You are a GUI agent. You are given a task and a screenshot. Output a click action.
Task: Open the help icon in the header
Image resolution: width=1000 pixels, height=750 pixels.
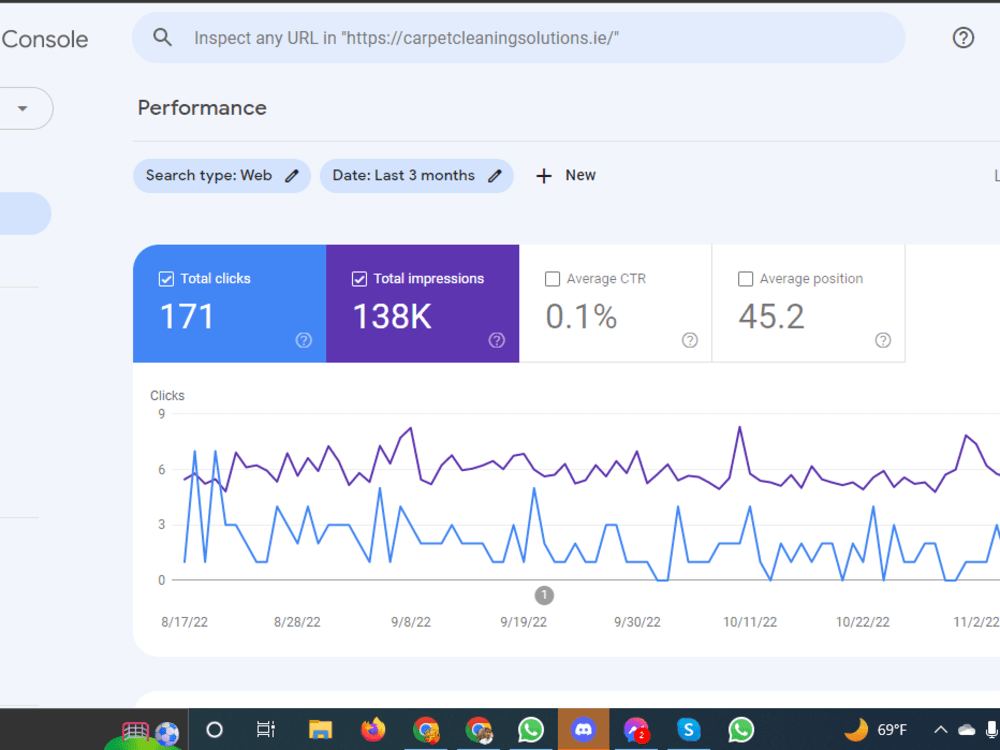click(x=963, y=38)
